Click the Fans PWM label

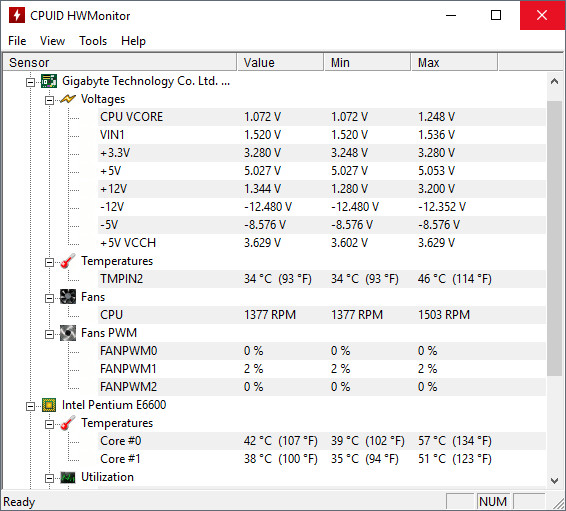pos(109,333)
